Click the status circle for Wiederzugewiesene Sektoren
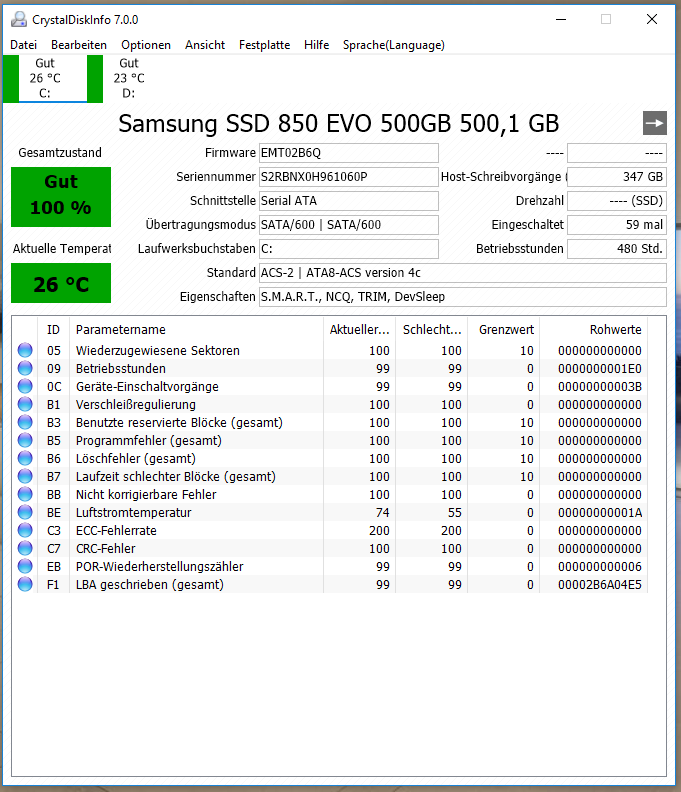 pyautogui.click(x=25, y=350)
